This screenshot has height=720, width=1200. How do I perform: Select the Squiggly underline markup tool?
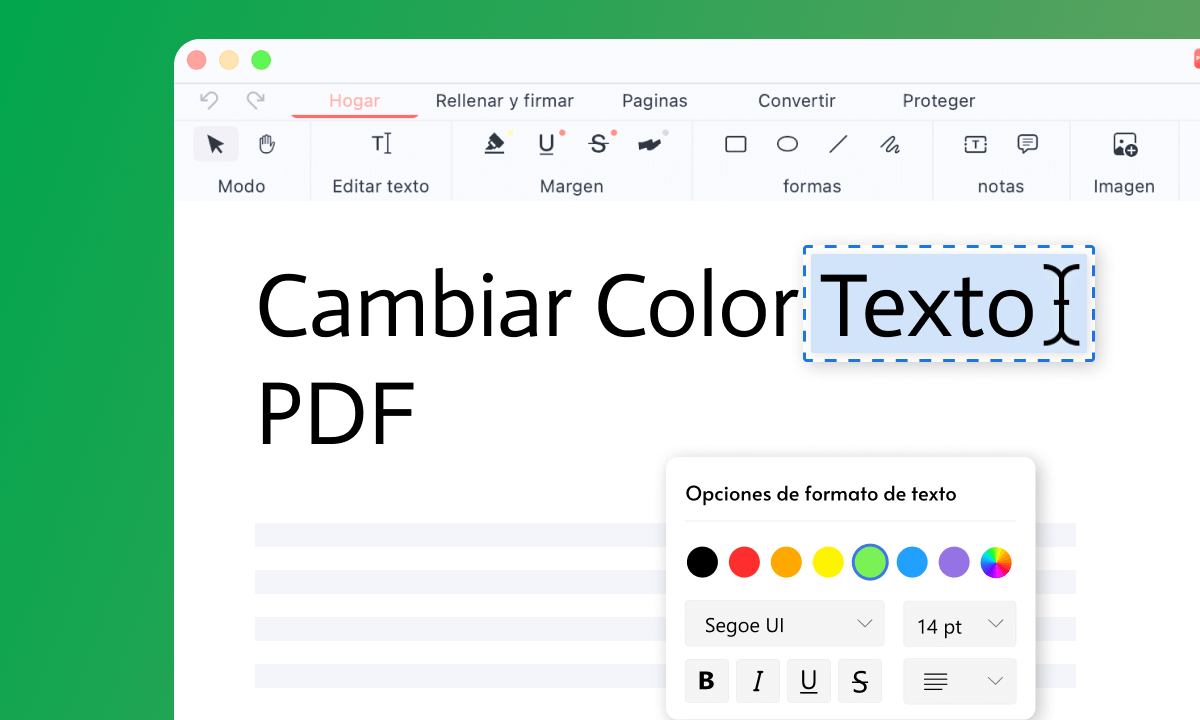tap(651, 144)
